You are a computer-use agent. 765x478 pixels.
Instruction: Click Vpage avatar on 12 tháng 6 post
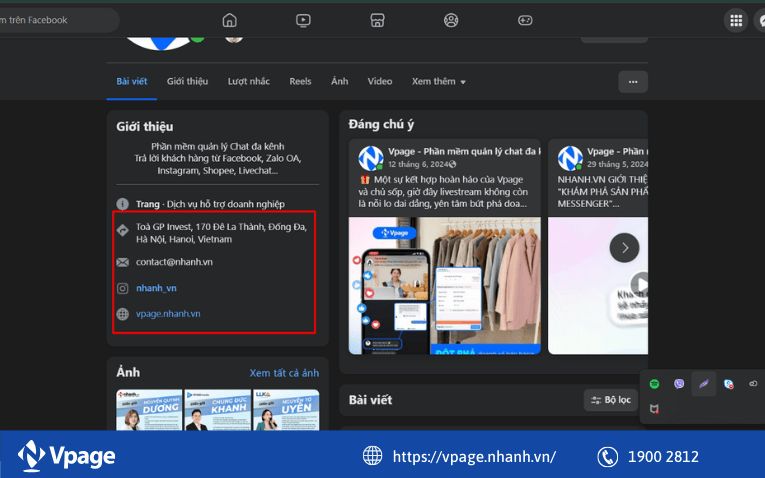point(371,158)
